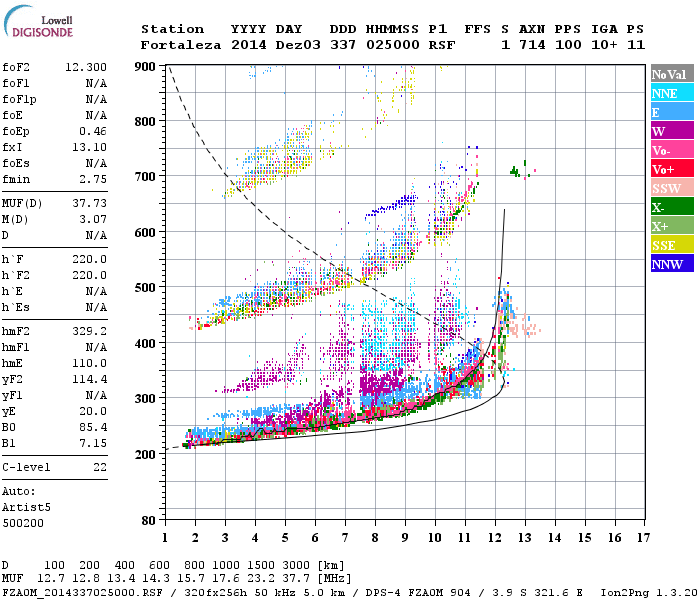Click the day number 337
Screen dimensions: 700x600
(343, 45)
